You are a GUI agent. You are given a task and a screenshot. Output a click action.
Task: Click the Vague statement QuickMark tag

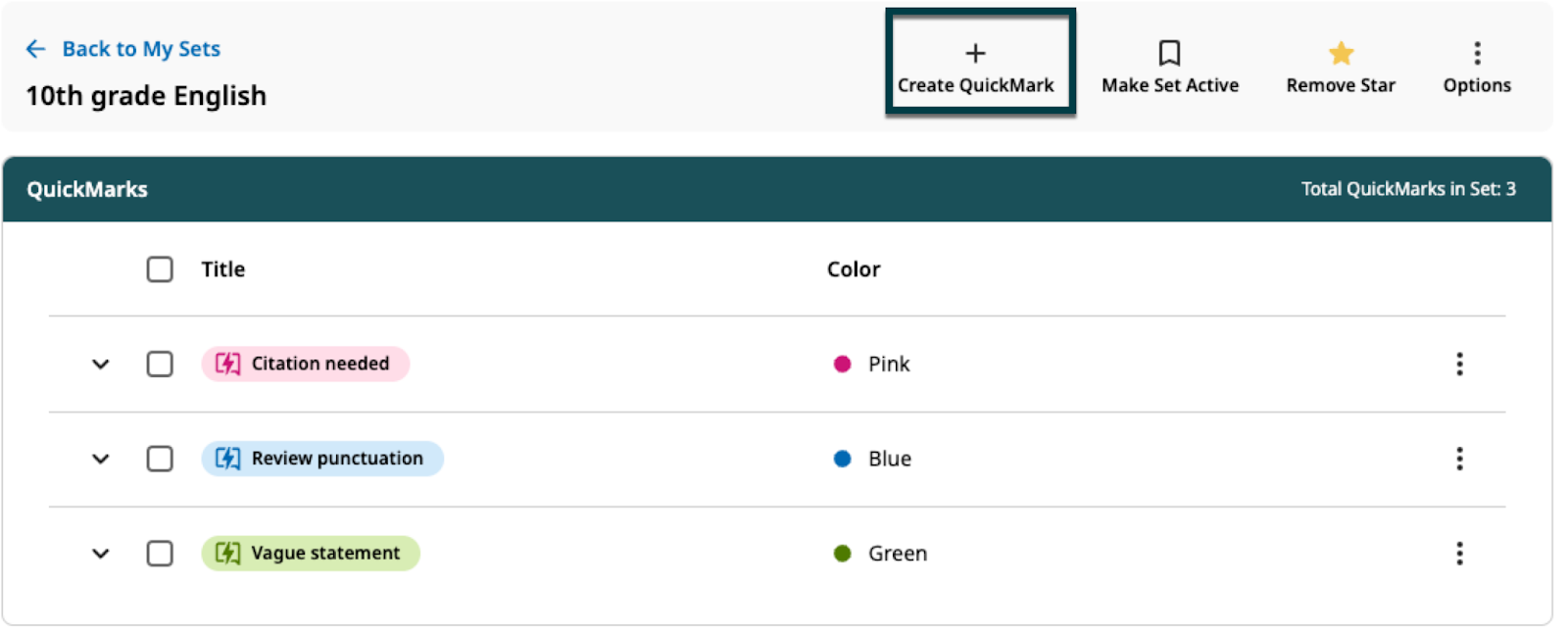coord(311,554)
